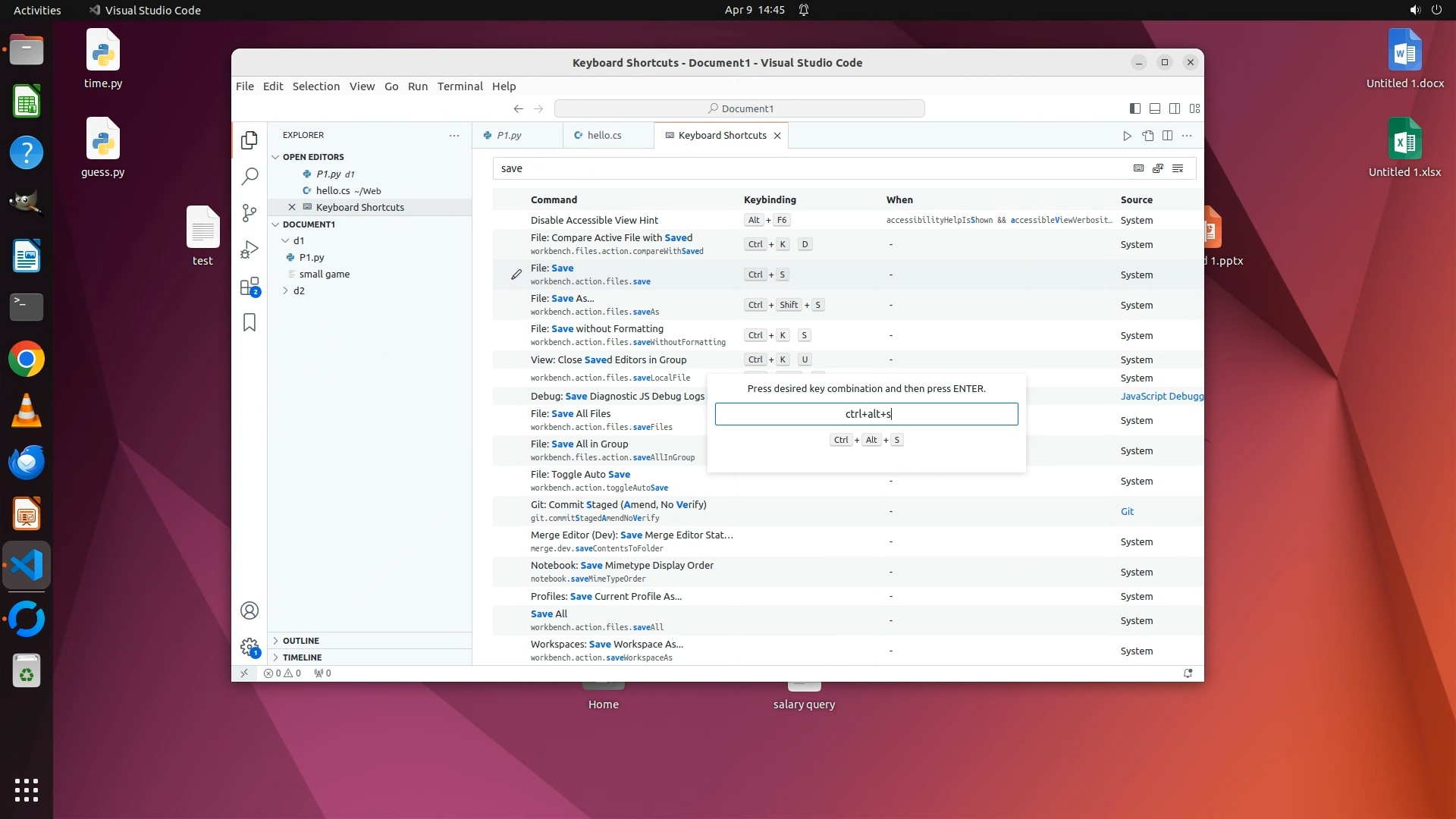Click the Git source link

tap(1127, 511)
